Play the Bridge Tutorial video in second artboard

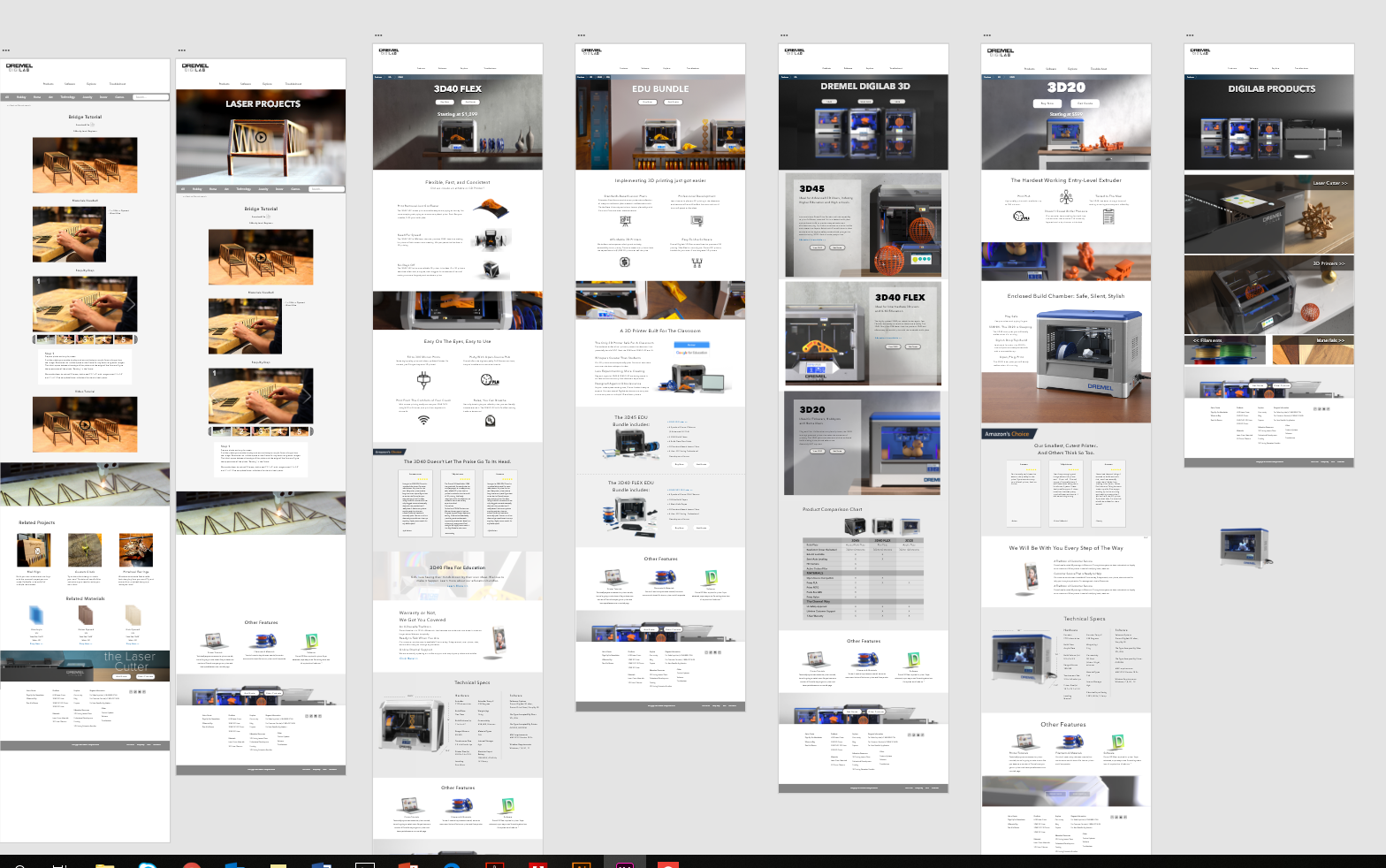(261, 258)
